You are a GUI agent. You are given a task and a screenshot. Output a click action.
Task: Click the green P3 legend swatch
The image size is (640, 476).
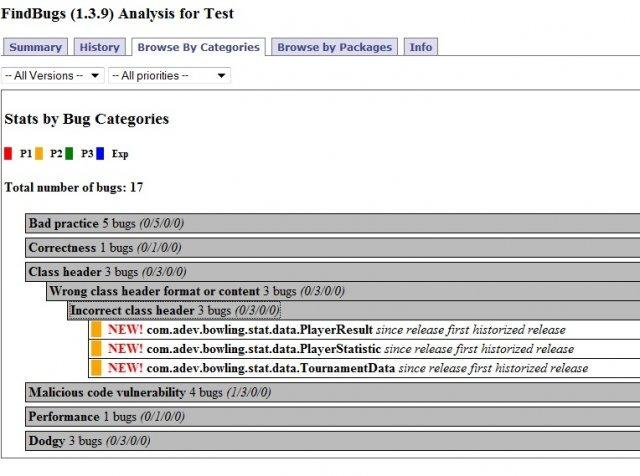click(x=69, y=153)
